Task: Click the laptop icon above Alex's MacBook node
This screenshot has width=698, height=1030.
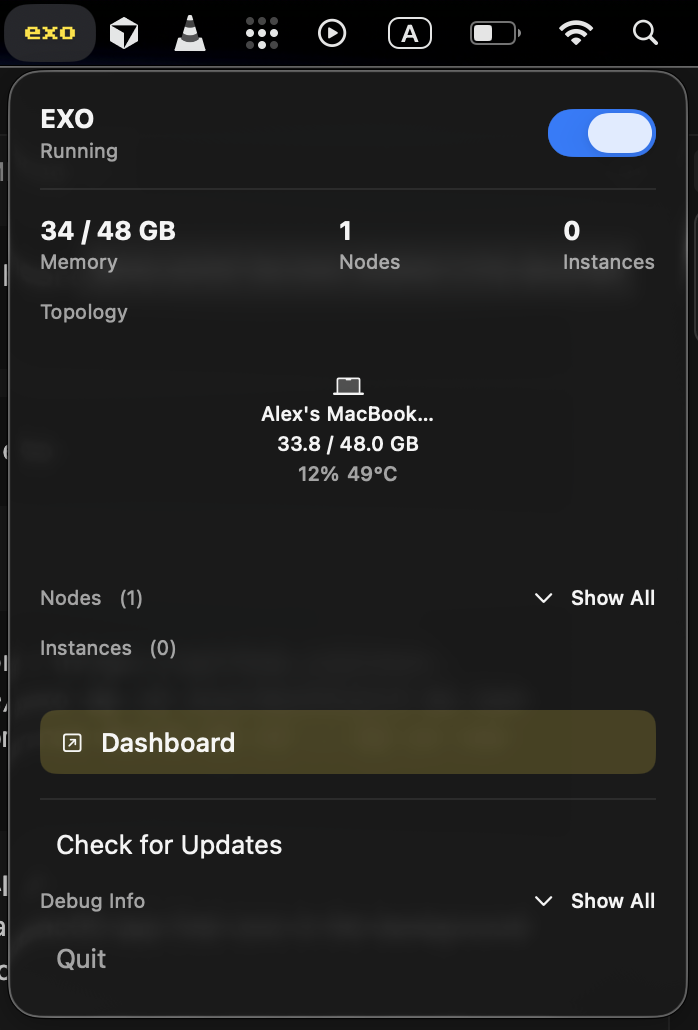Action: 347,385
